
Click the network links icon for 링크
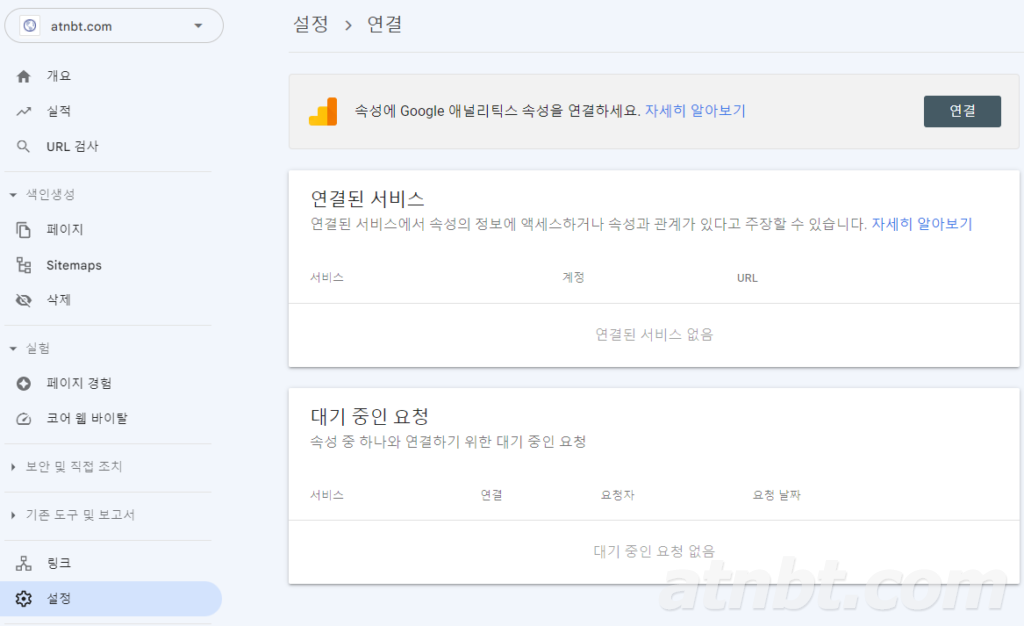(24, 563)
